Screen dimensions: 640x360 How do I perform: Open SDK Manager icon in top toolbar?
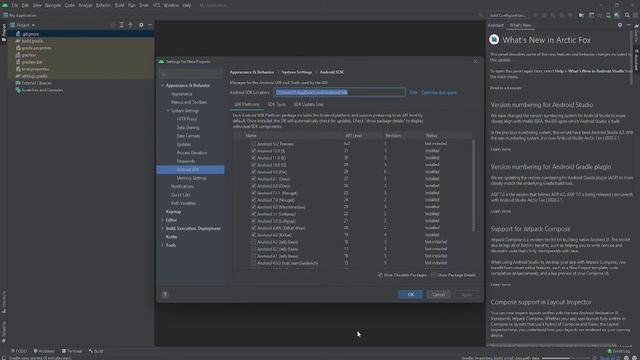click(x=617, y=15)
